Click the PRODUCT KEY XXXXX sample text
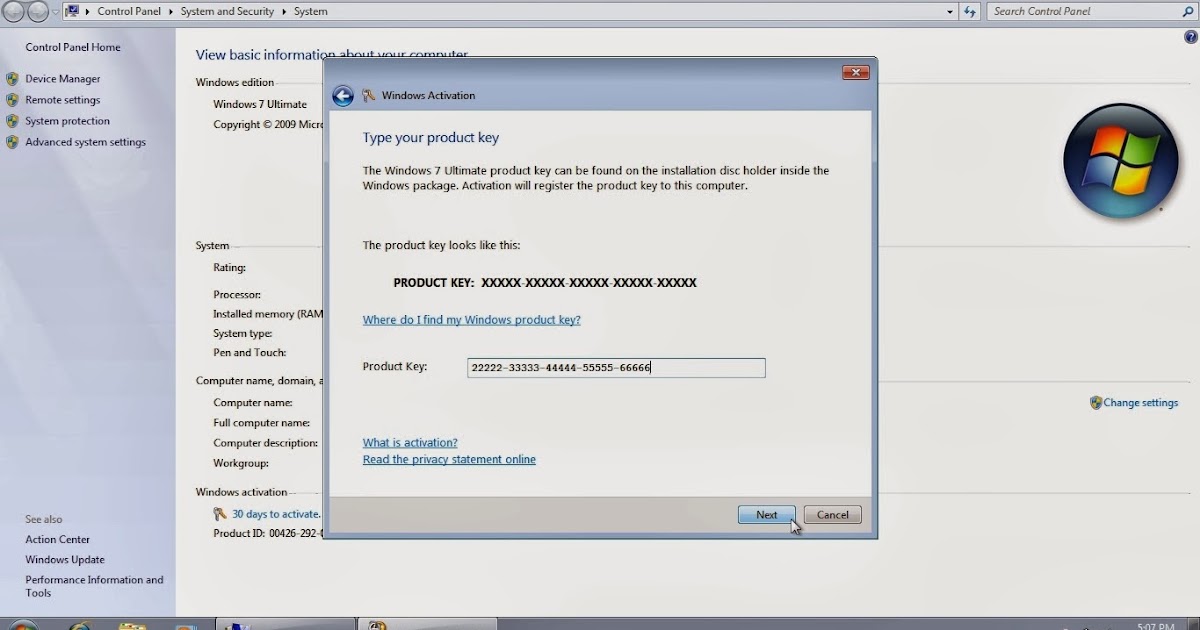 click(545, 283)
